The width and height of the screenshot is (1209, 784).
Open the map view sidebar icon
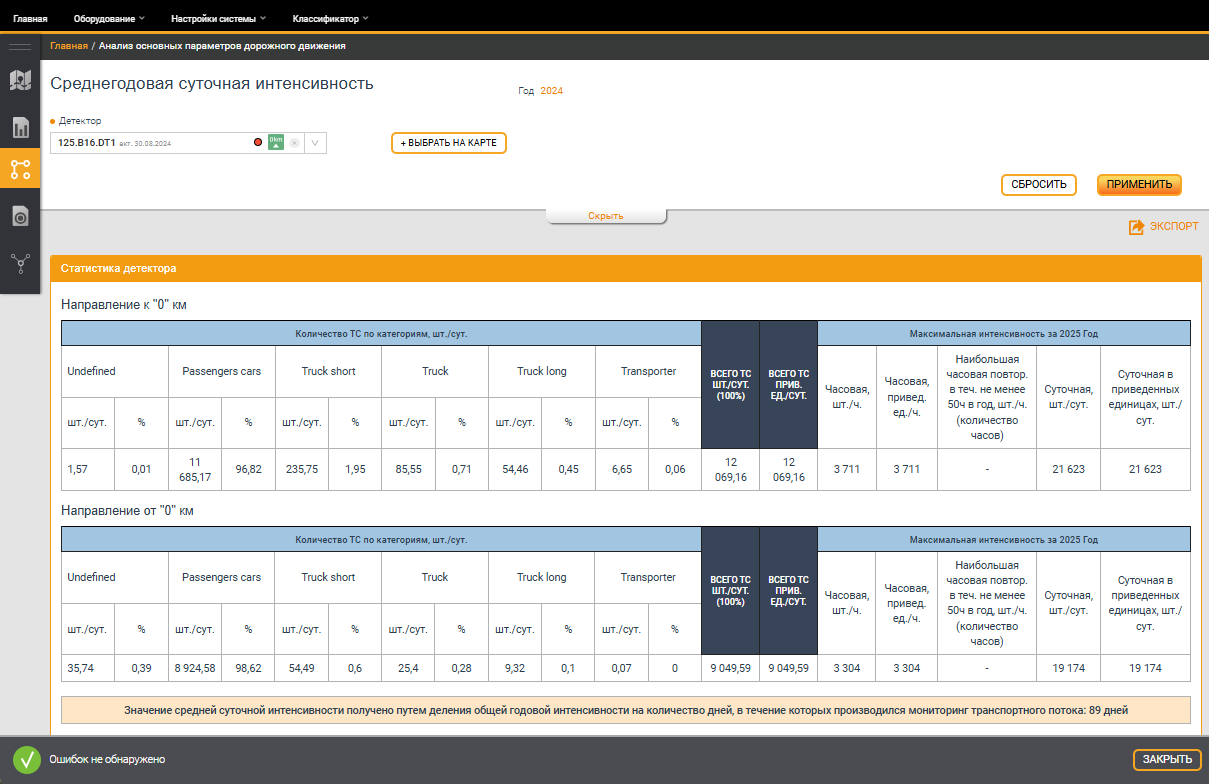(x=20, y=81)
